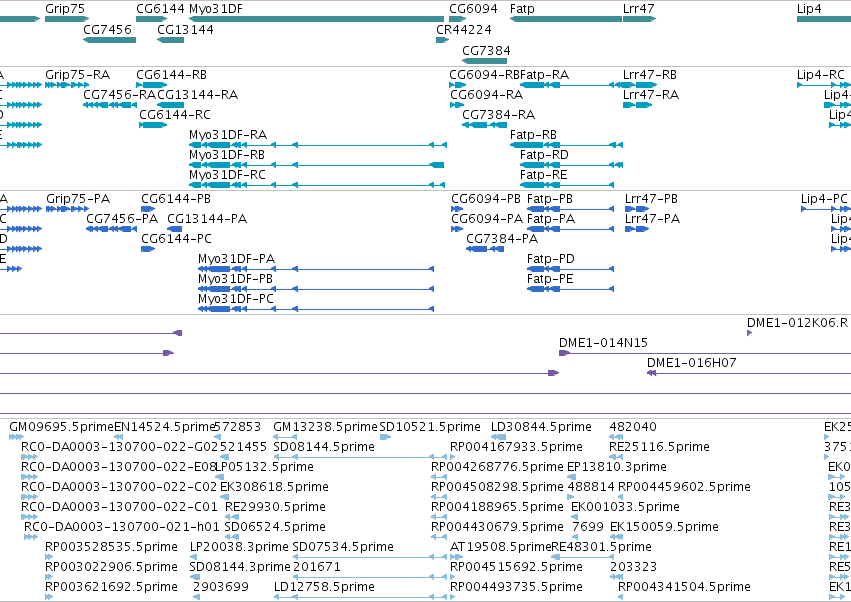Select the DME1-014N15 clone label

(603, 343)
